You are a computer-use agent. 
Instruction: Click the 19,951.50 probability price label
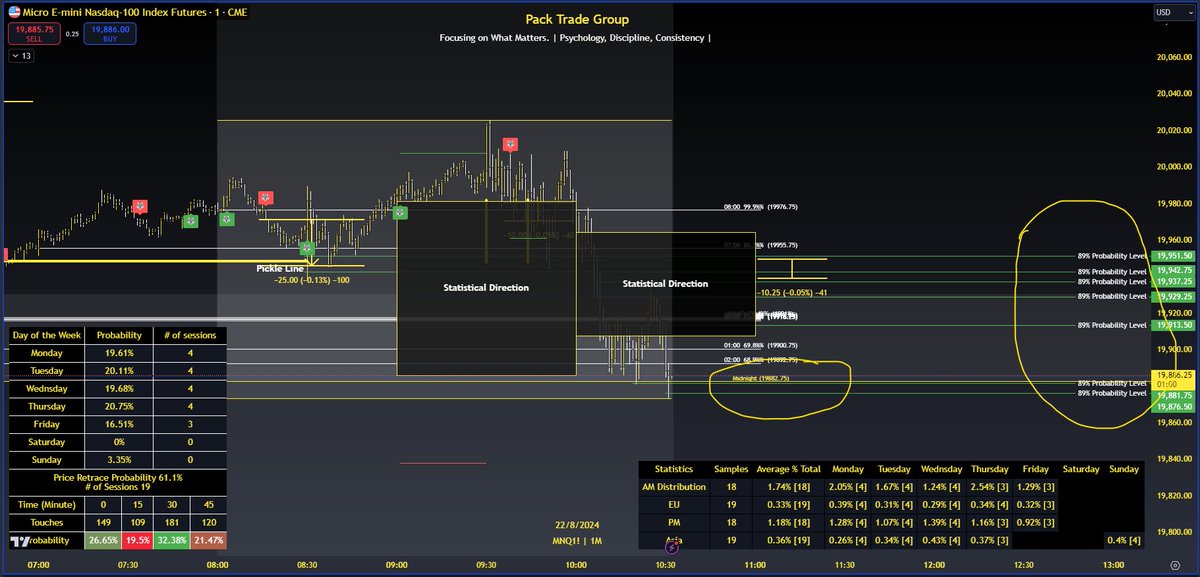pos(1174,256)
